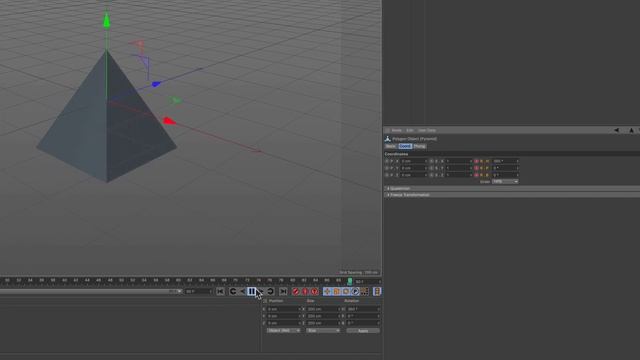Click the green axis-plane handle
The width and height of the screenshot is (640, 360).
coord(175,100)
